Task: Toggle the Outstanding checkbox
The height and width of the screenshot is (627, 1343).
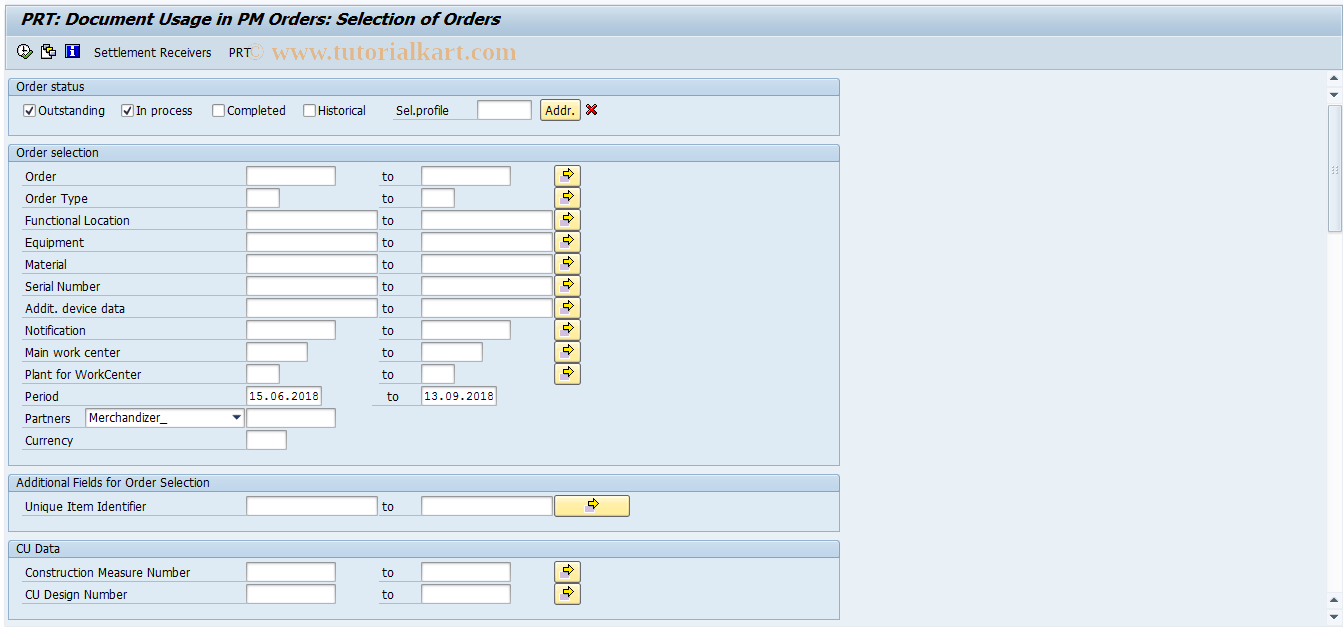Action: pos(29,111)
